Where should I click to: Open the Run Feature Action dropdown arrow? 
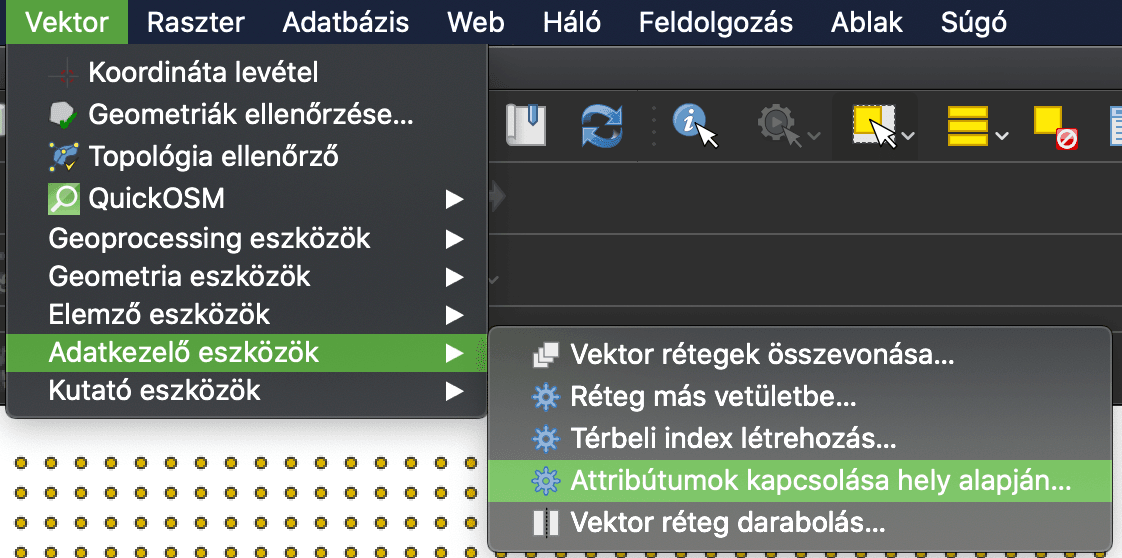(x=814, y=135)
